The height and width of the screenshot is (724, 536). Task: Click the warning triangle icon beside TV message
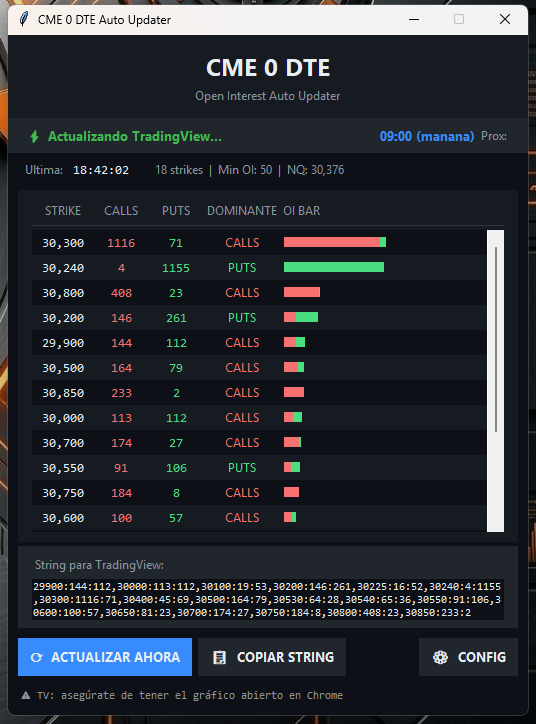coord(26,695)
